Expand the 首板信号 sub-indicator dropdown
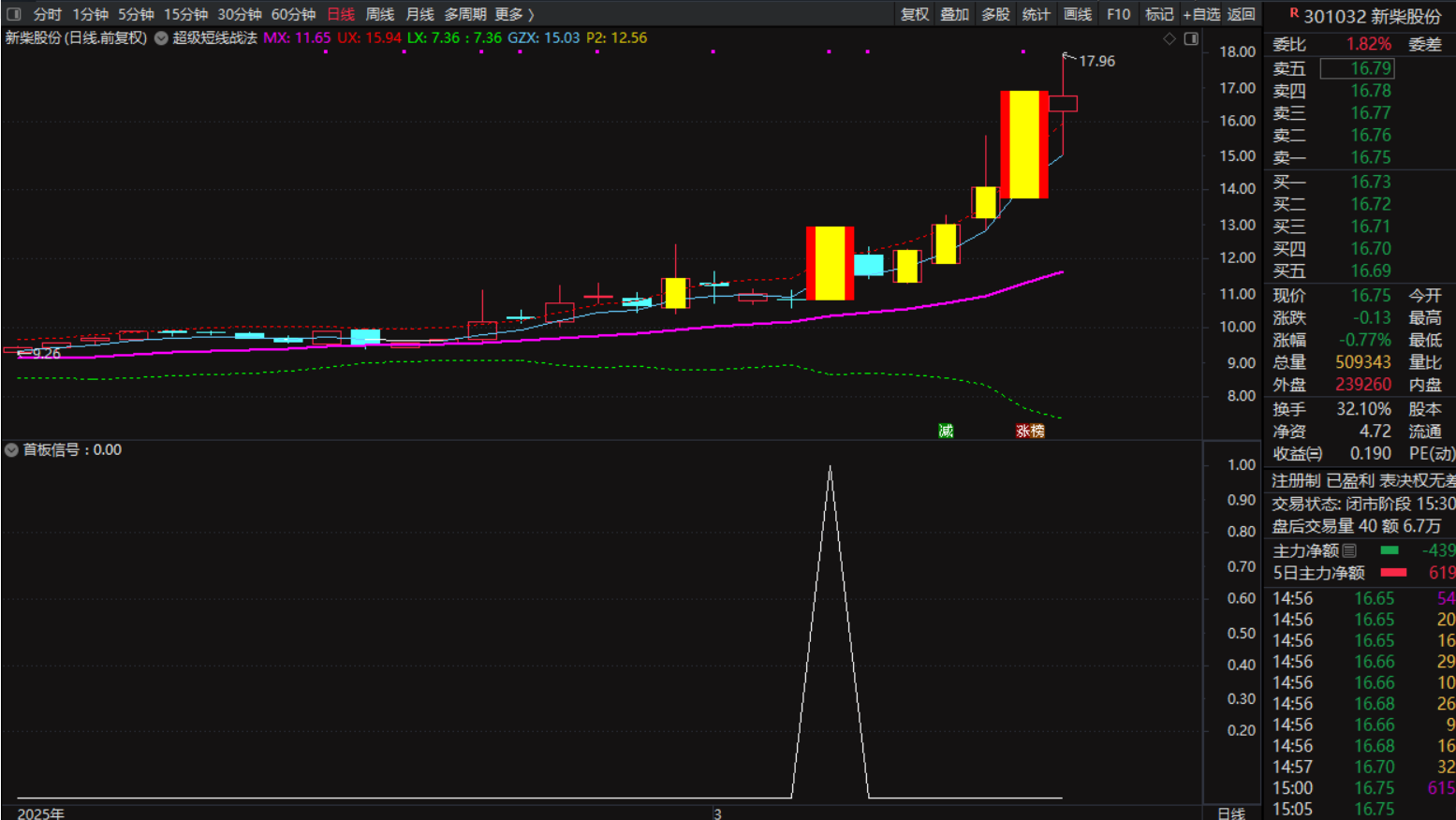The width and height of the screenshot is (1456, 820). pyautogui.click(x=11, y=450)
